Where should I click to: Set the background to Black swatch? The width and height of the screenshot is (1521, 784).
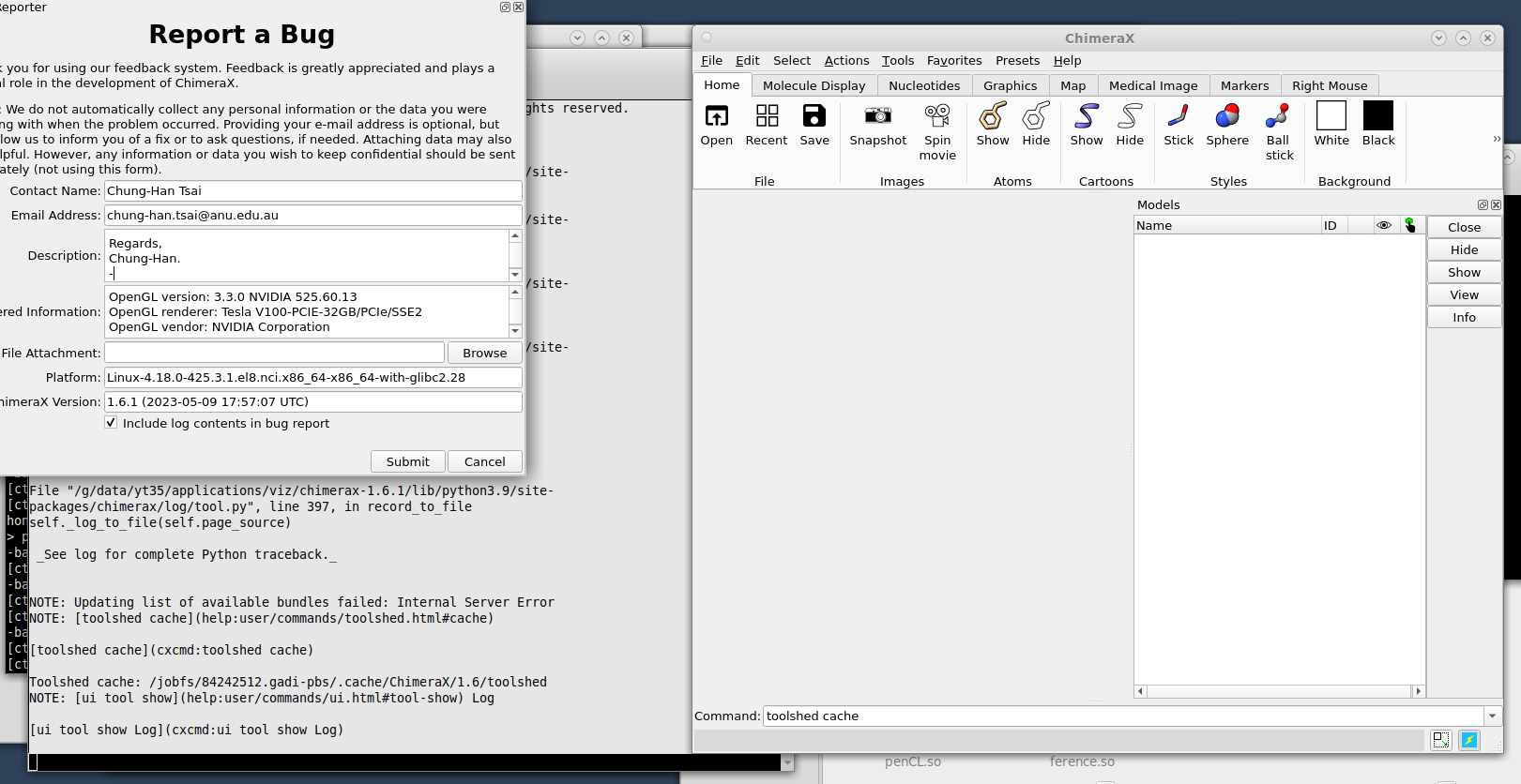(1377, 116)
